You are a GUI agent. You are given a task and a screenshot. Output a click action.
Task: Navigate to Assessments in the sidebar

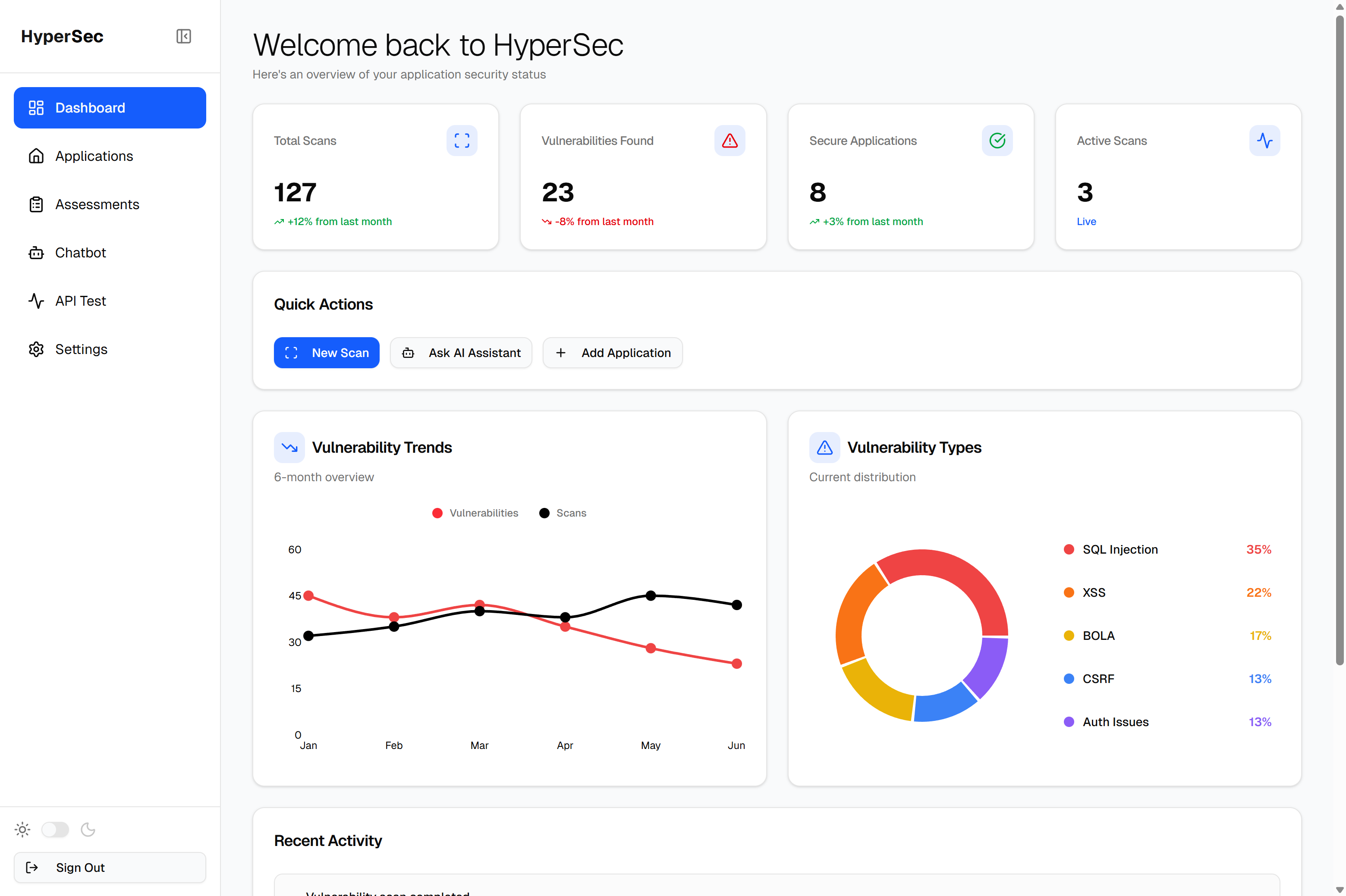tap(97, 204)
